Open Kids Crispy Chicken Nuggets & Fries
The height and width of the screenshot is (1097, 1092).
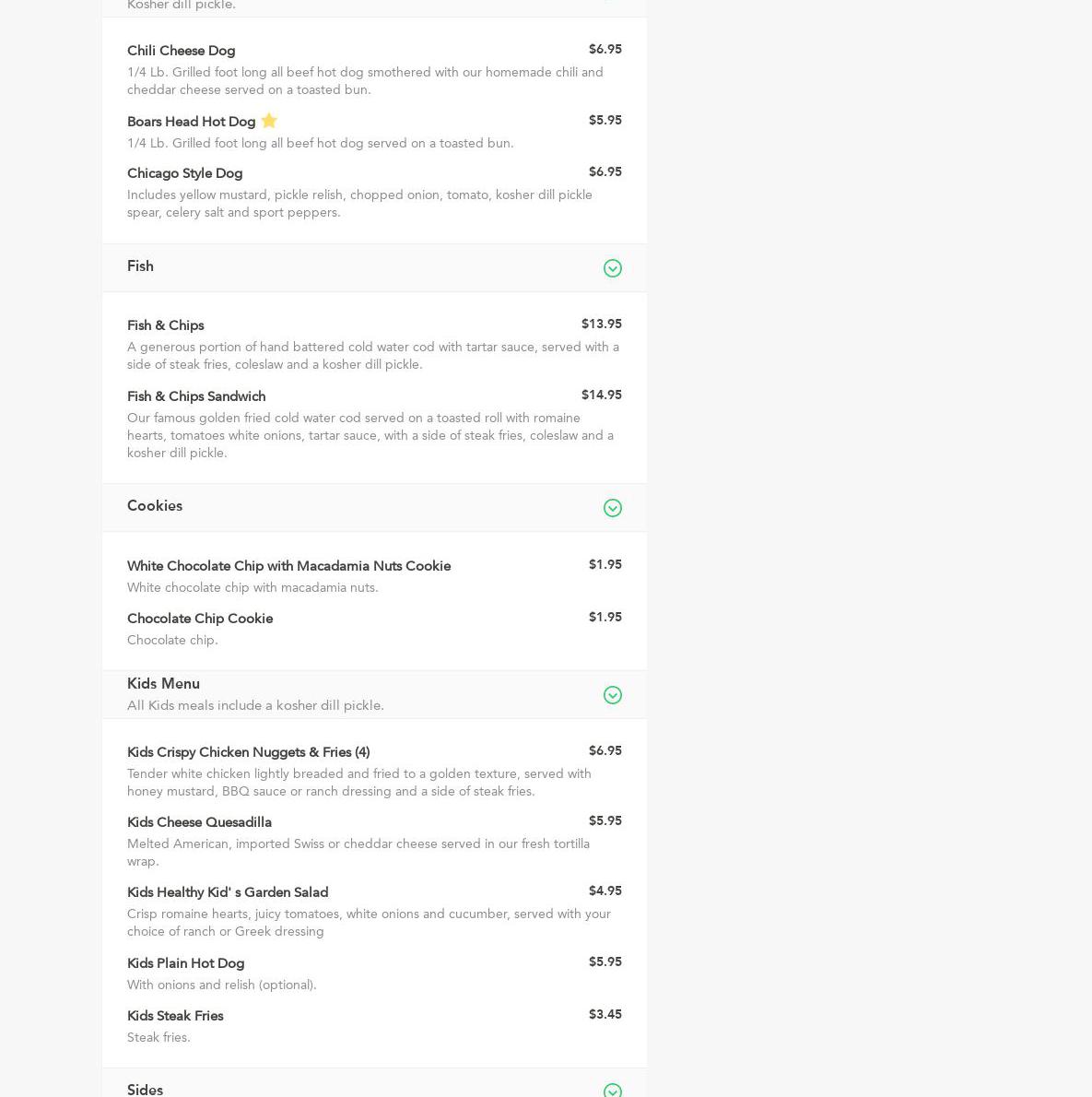point(248,752)
